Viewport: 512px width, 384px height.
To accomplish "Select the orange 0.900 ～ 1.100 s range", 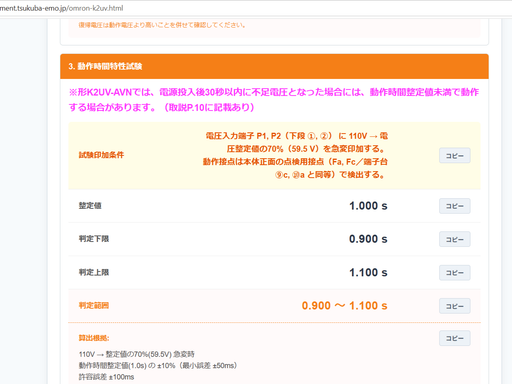I will click(x=345, y=306).
